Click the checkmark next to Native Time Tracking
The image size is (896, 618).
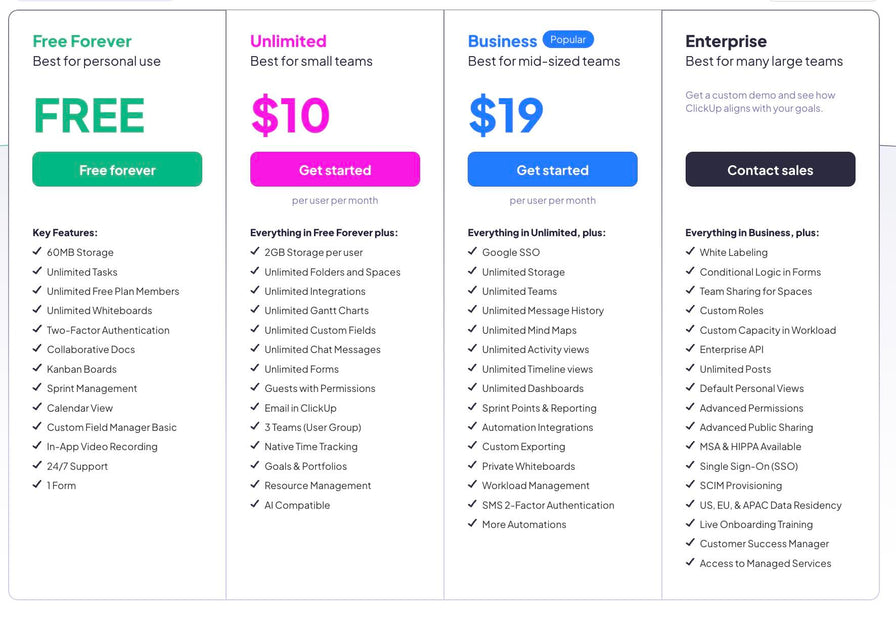pos(256,447)
